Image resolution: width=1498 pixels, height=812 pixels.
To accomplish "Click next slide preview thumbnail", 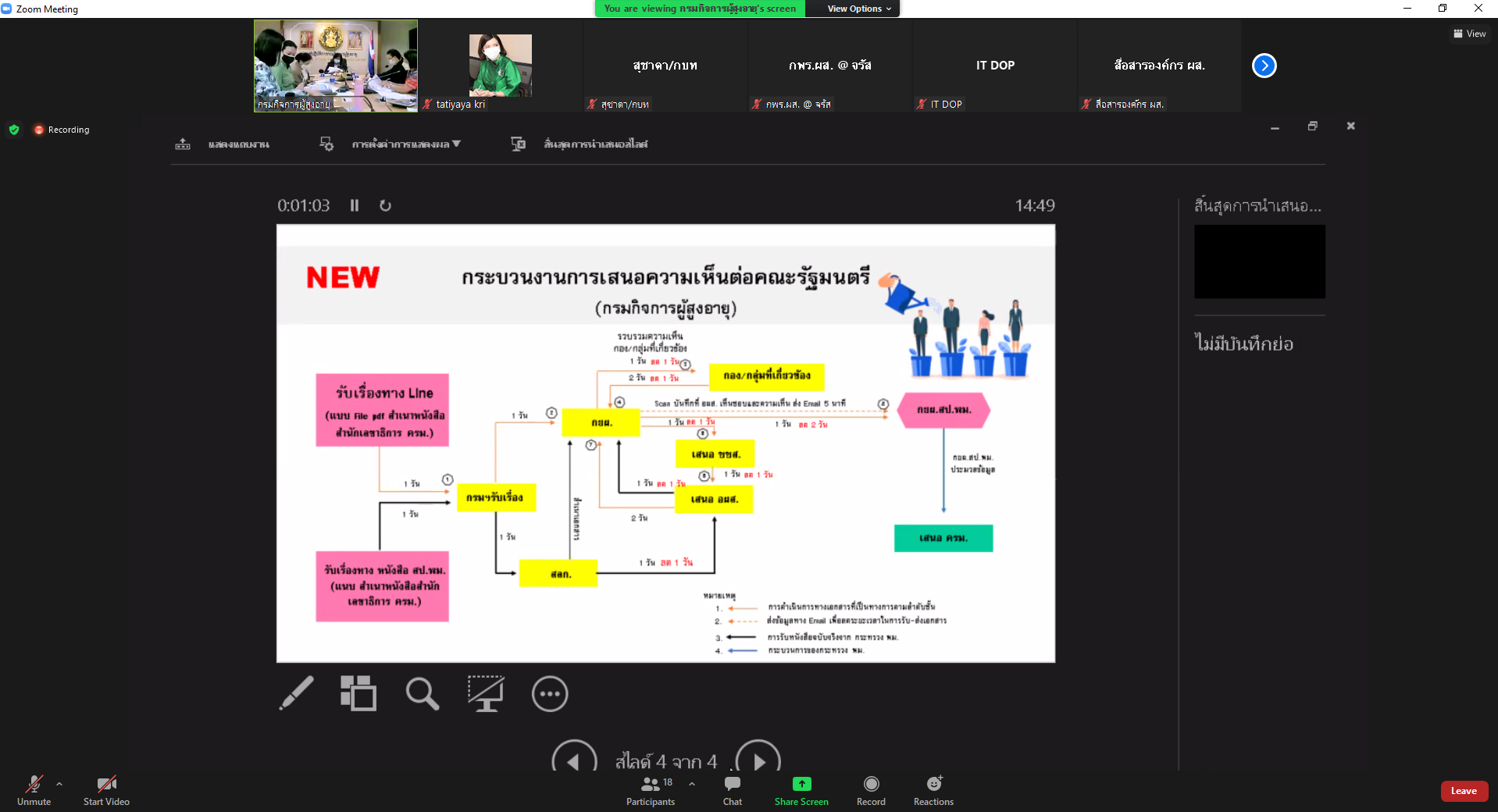I will tap(1260, 262).
